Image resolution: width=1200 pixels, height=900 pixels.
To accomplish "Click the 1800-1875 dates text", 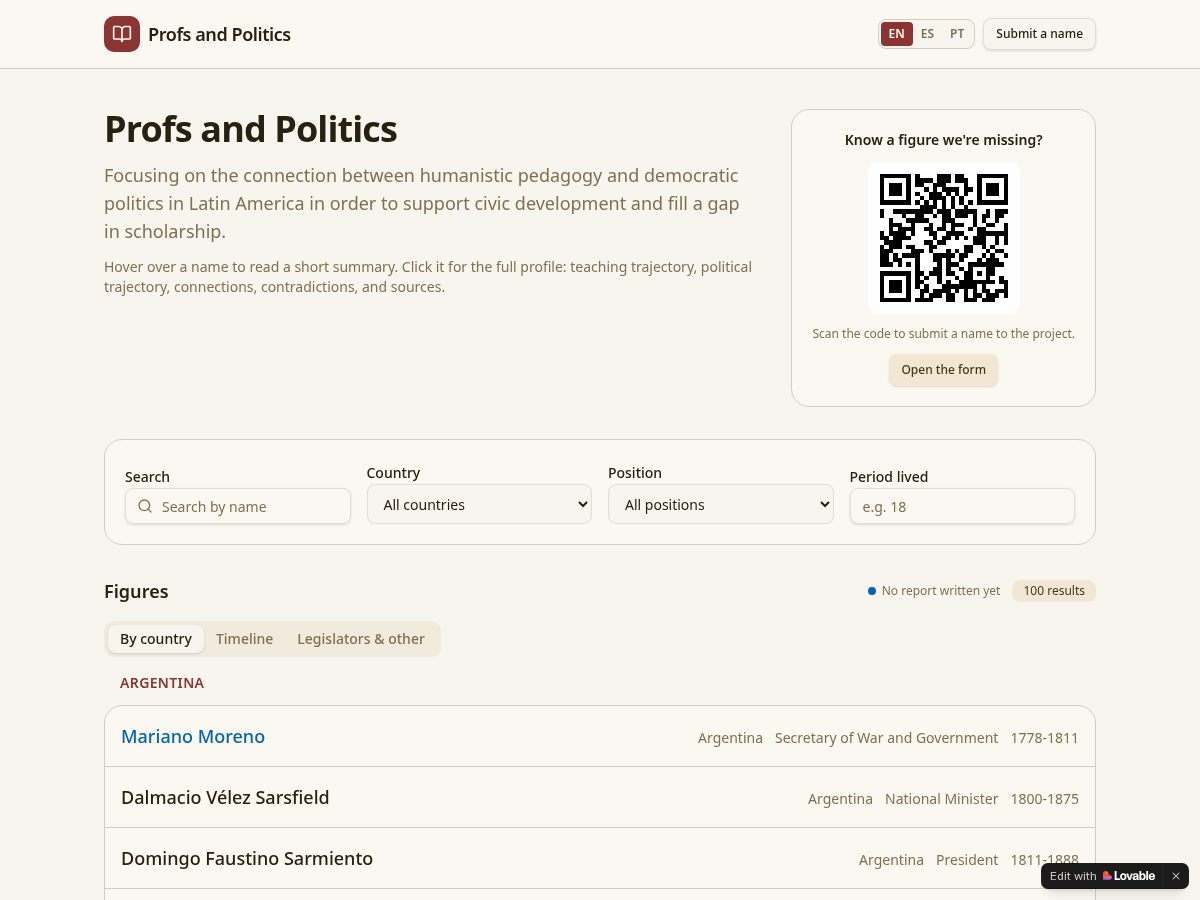I will click(x=1044, y=799).
